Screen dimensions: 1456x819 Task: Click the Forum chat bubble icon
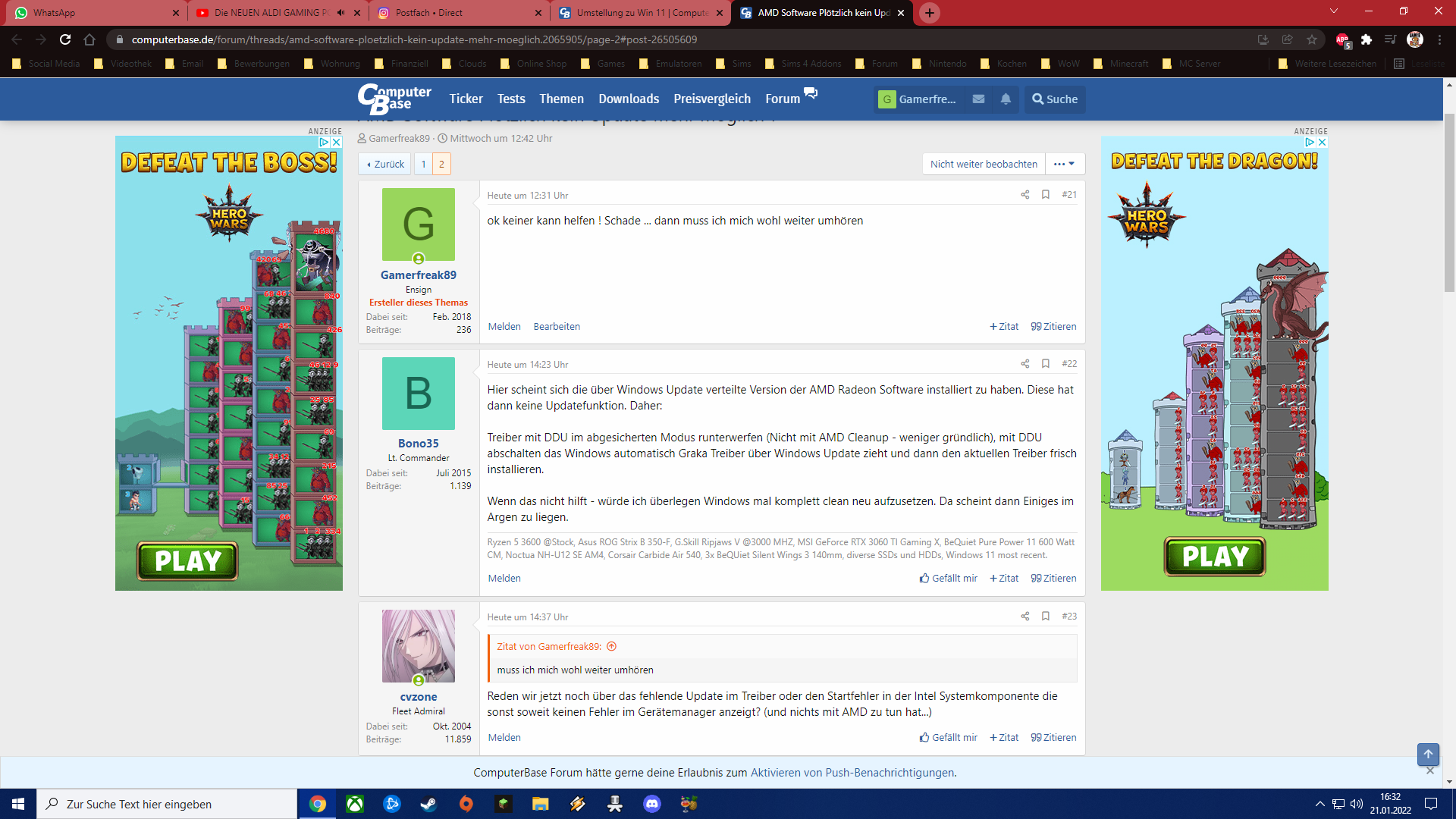[811, 93]
